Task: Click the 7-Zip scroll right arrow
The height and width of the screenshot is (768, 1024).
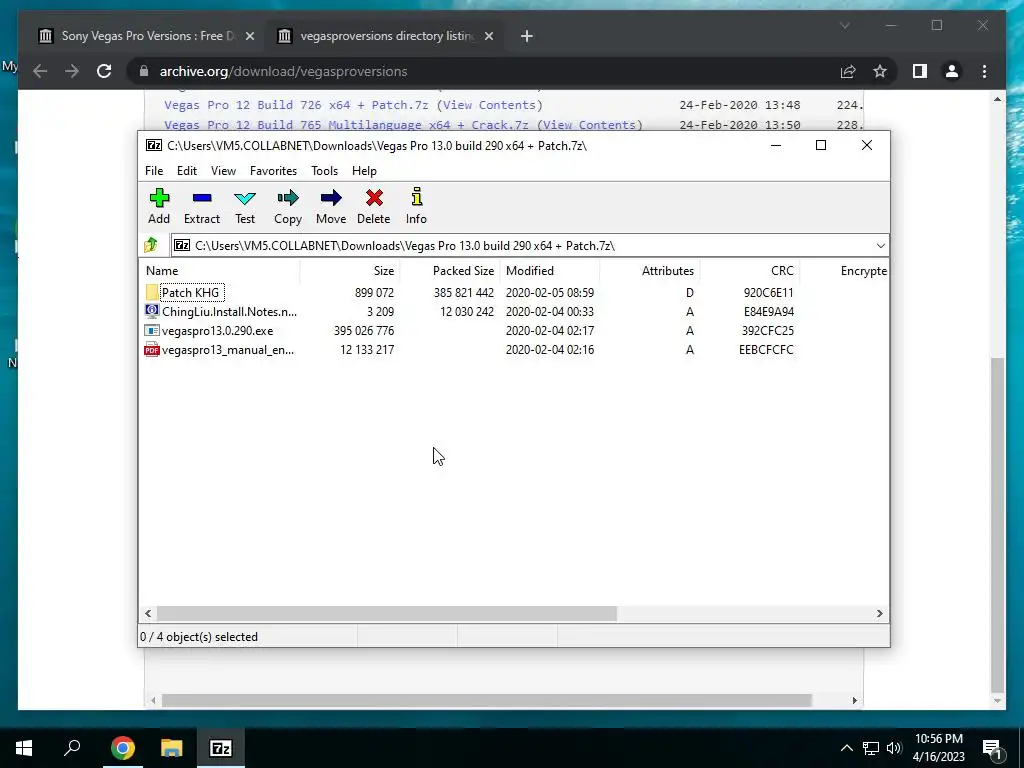Action: point(880,613)
